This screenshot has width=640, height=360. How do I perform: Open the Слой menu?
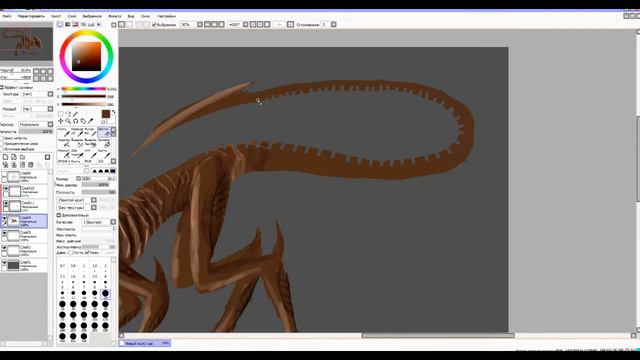pyautogui.click(x=72, y=16)
